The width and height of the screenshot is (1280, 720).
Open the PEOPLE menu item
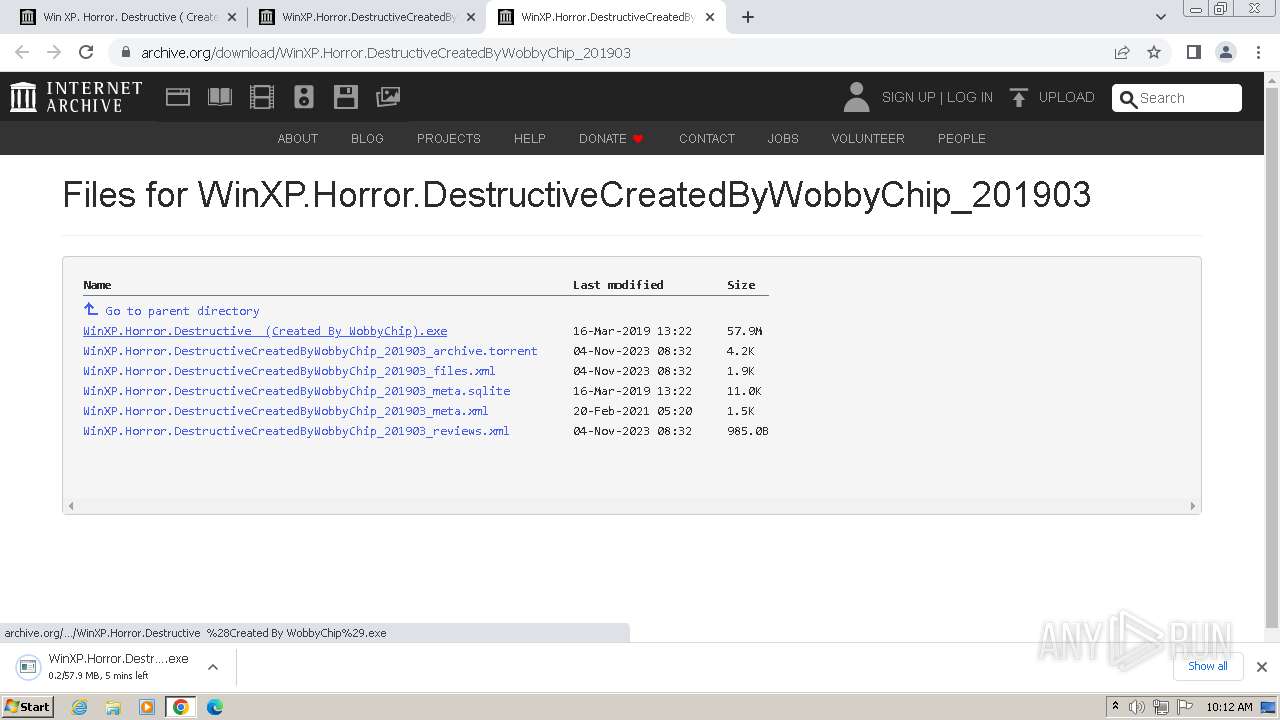click(962, 138)
